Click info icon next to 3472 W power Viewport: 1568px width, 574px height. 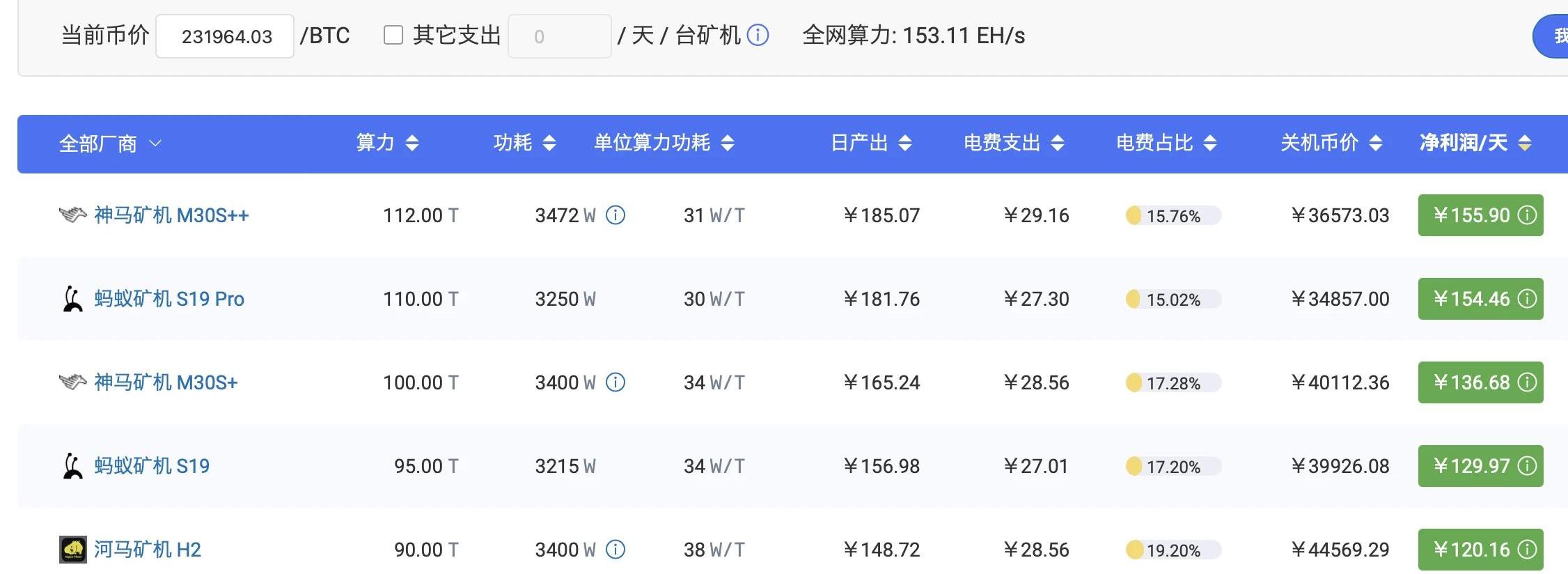pyautogui.click(x=616, y=215)
